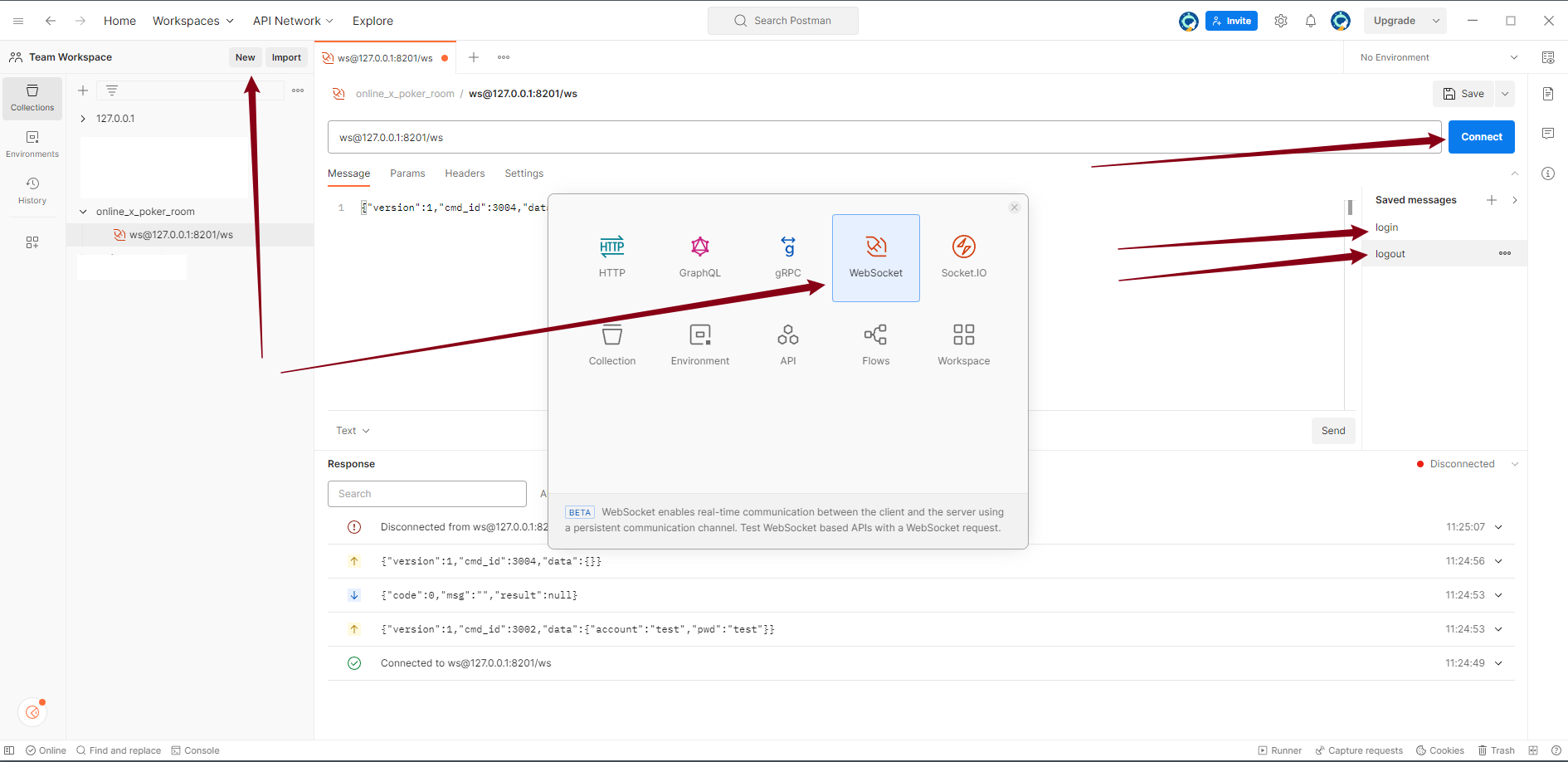Collapse online_x_poker_room collection
This screenshot has width=1568, height=762.
coord(83,212)
